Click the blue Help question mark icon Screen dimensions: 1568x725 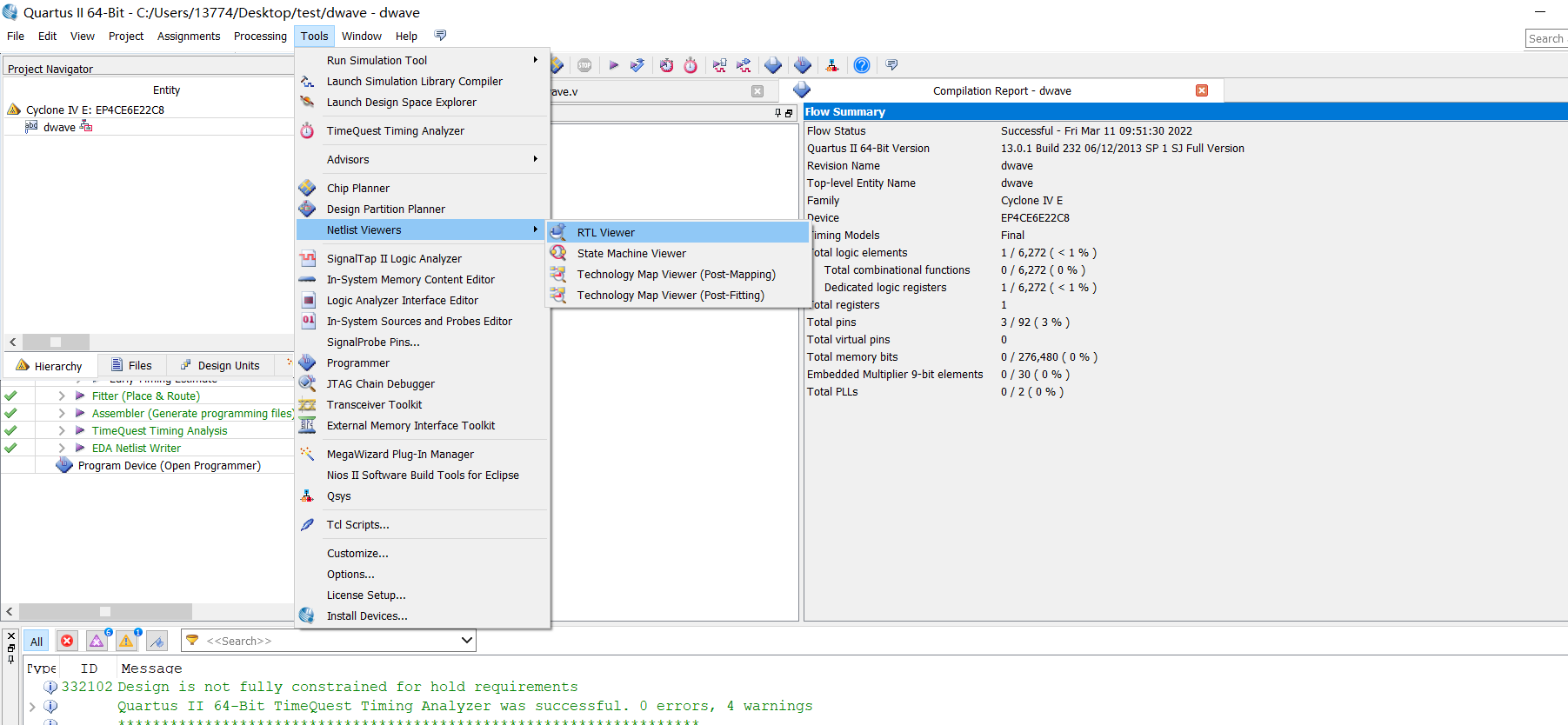point(861,65)
